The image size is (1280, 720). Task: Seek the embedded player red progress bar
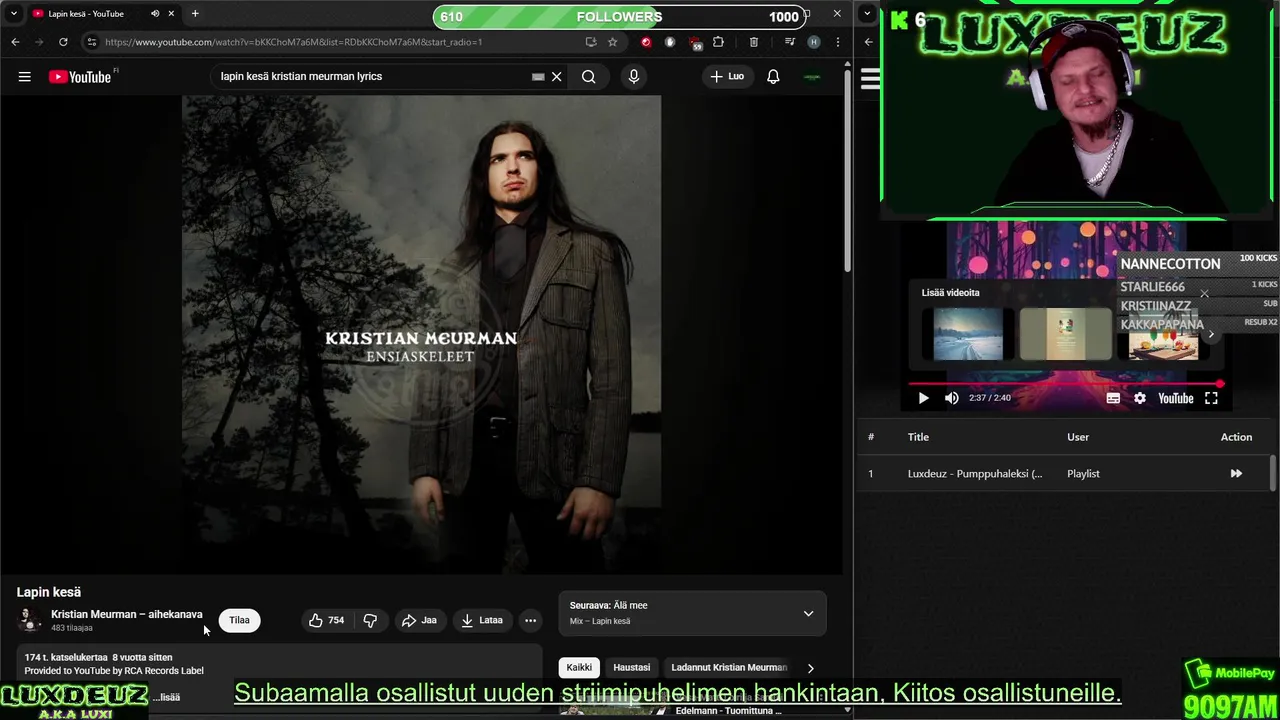tap(1065, 383)
